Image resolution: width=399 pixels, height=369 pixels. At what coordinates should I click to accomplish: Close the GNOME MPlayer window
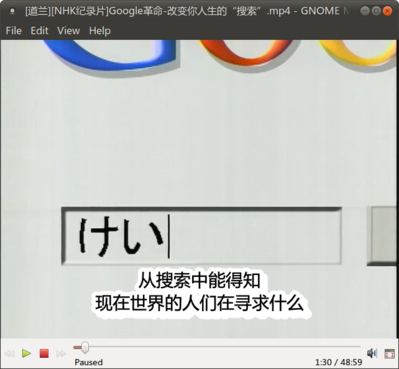pyautogui.click(x=387, y=11)
